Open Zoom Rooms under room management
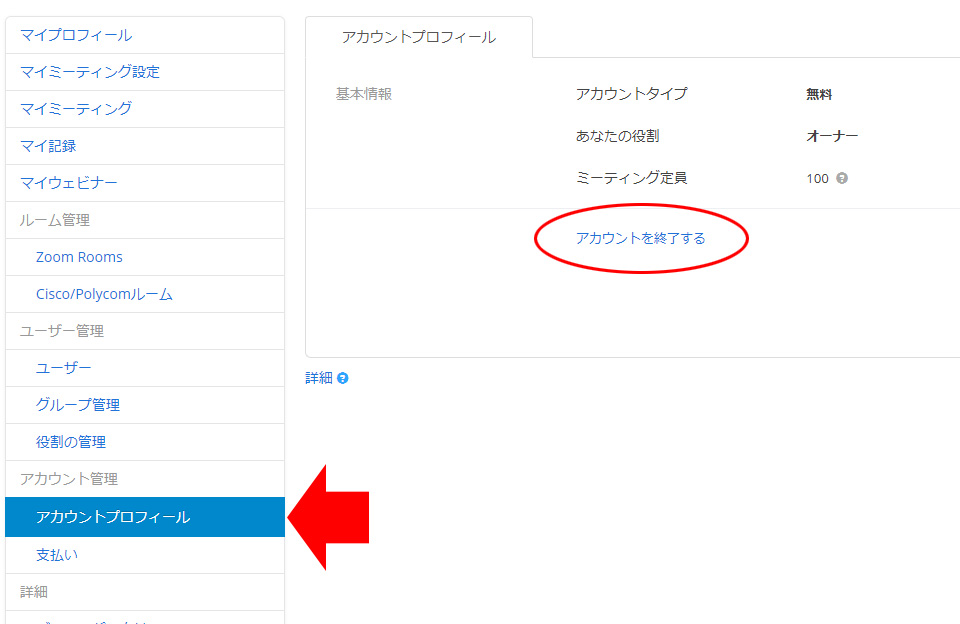960x624 pixels. point(79,257)
